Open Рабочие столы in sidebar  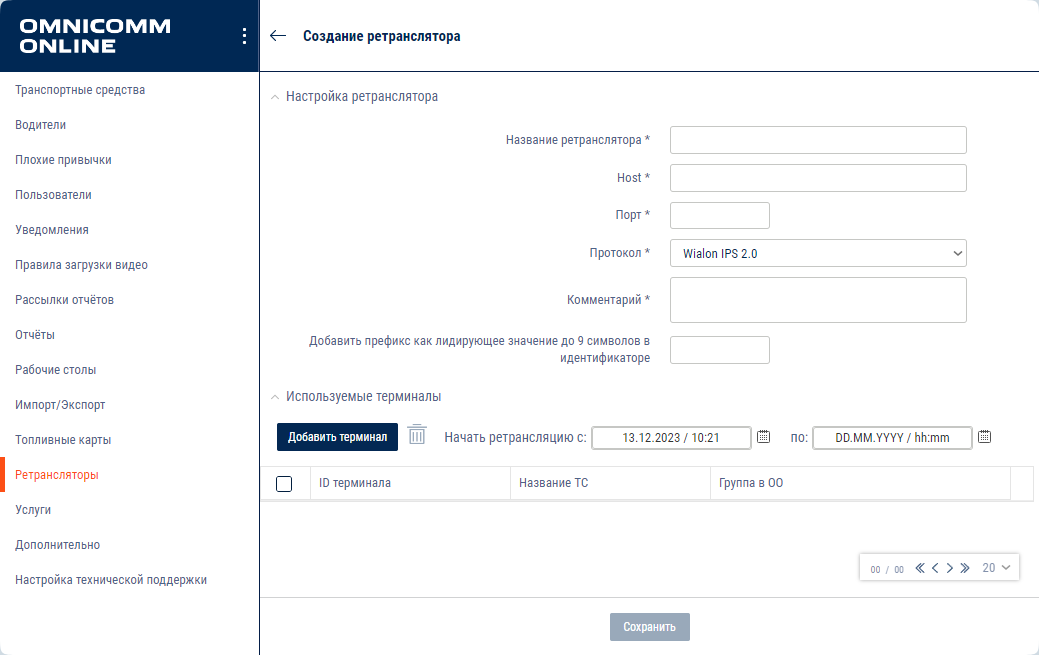(56, 370)
